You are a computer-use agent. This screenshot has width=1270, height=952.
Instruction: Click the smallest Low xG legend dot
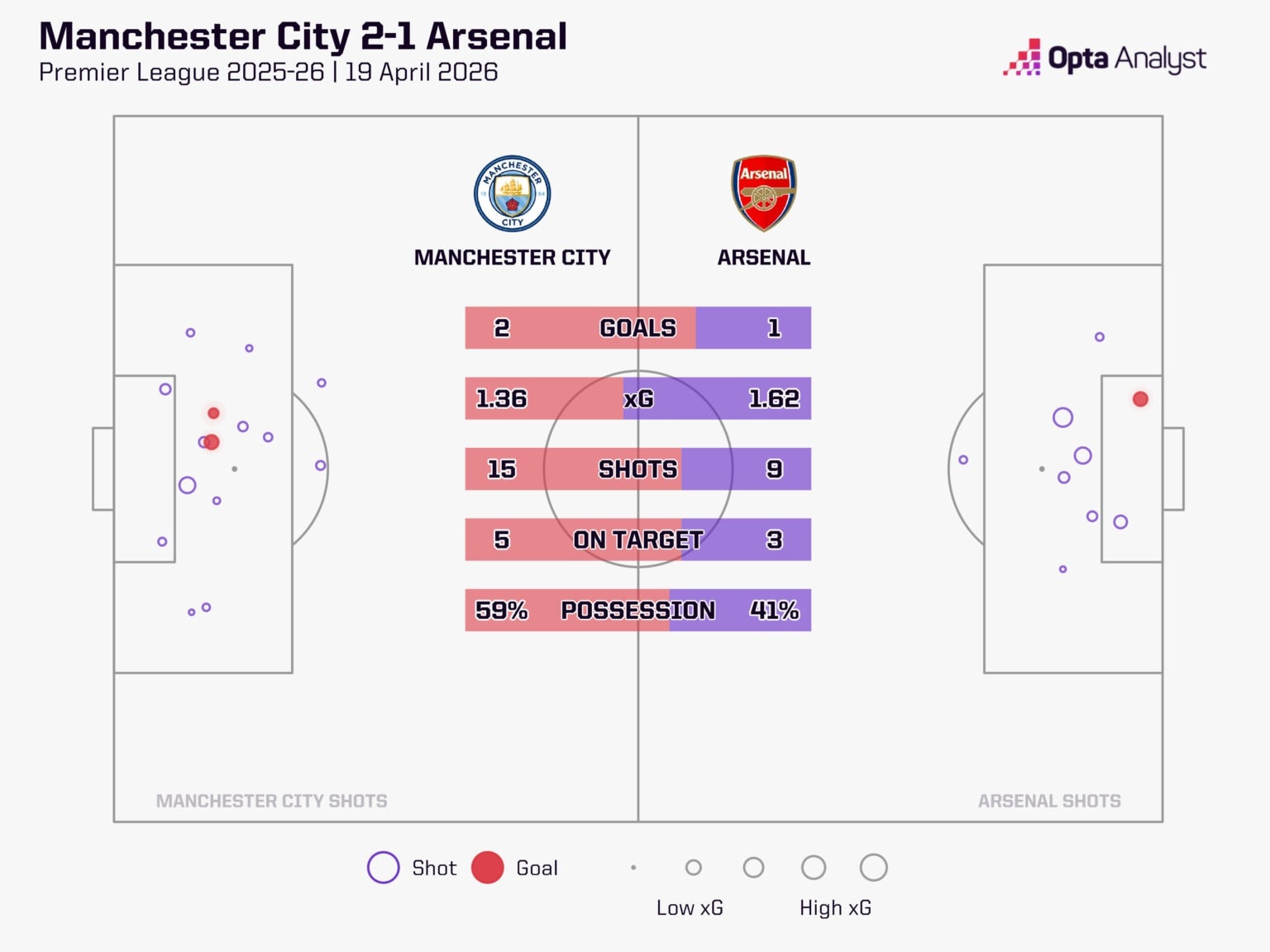(x=633, y=868)
